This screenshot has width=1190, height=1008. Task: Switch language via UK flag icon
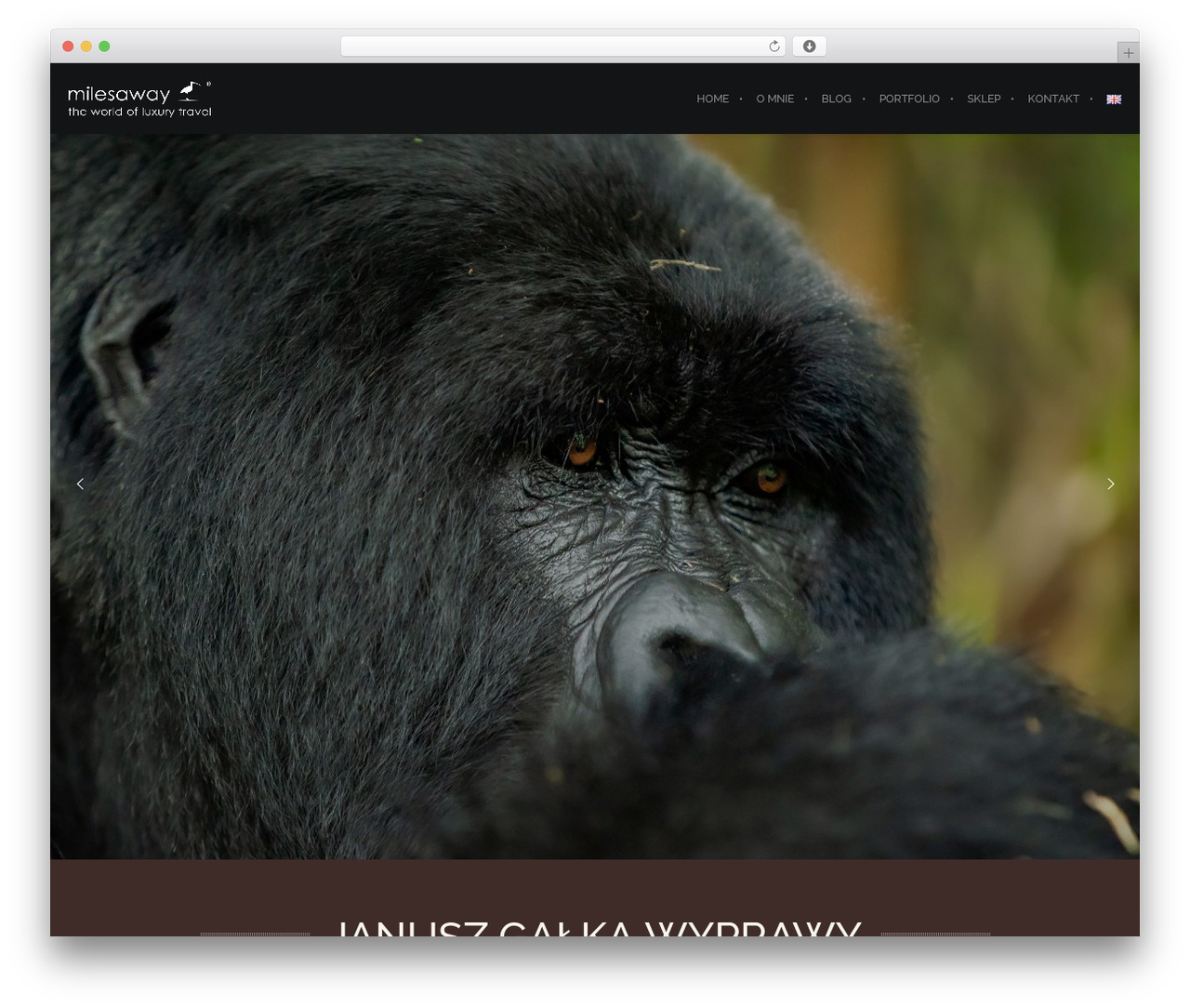1114,99
